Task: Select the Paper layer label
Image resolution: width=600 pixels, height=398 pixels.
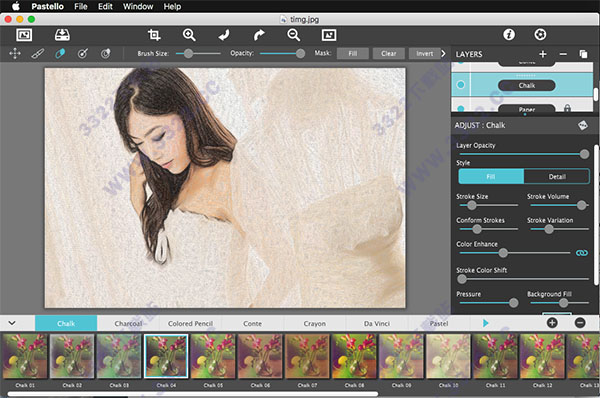Action: 527,109
